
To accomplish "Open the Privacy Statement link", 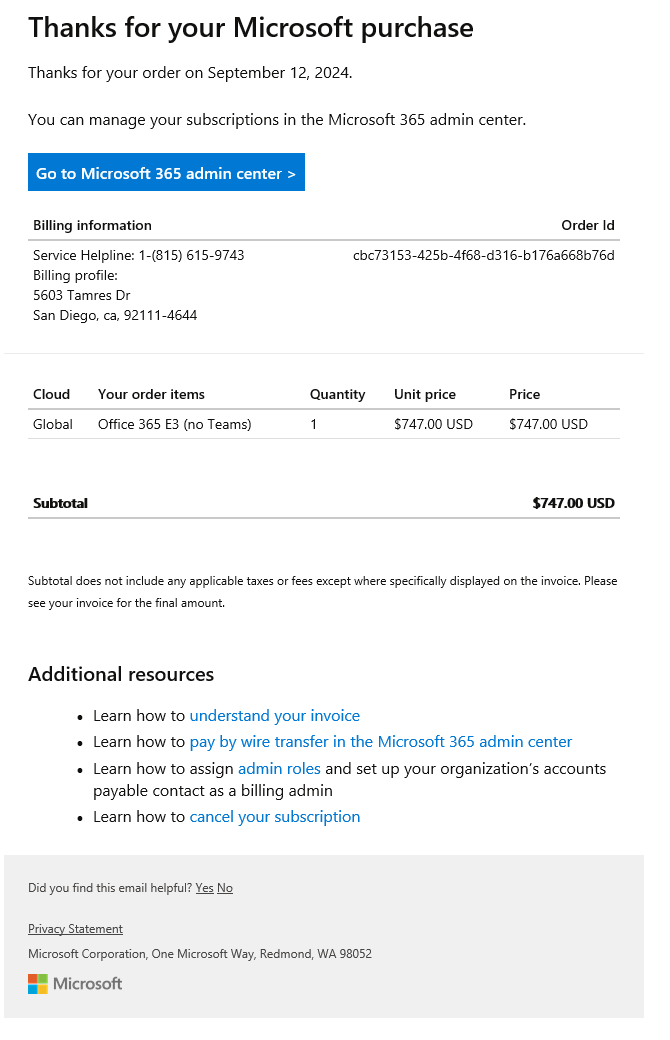I will point(75,929).
